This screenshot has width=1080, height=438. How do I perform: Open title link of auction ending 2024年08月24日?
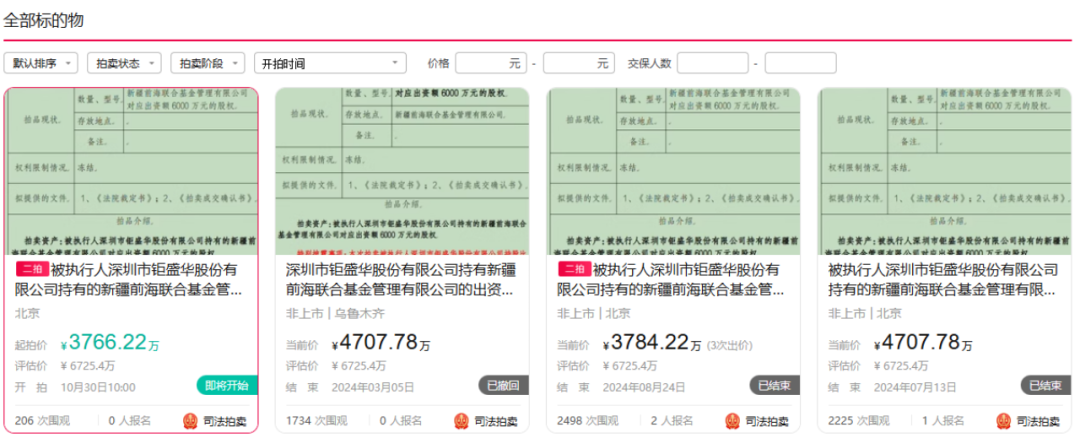pos(671,280)
